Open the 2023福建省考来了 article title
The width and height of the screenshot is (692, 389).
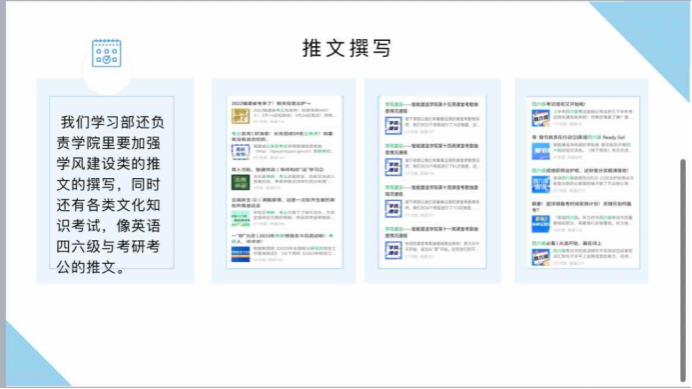click(271, 103)
